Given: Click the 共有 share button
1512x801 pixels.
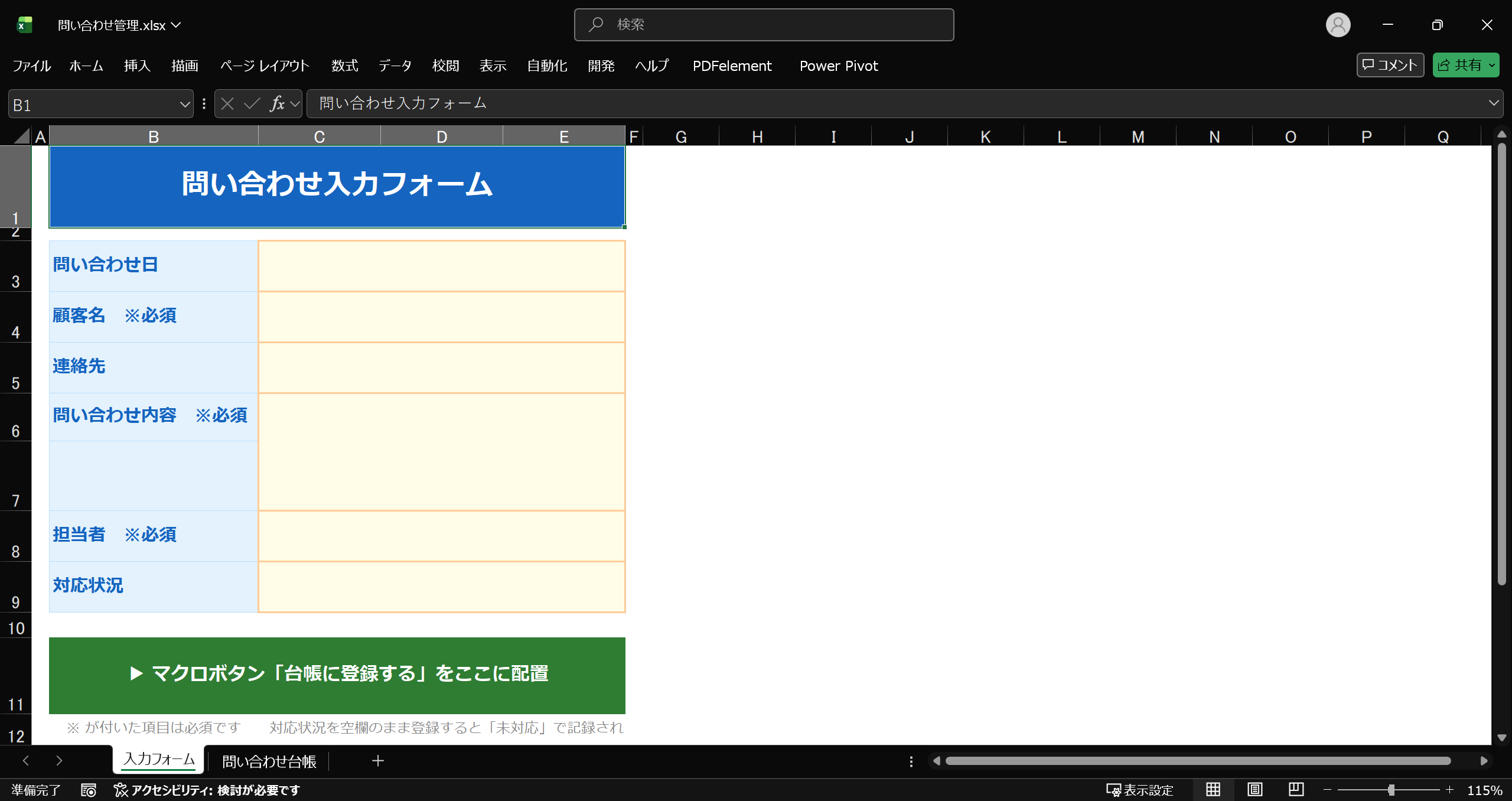Looking at the screenshot, I should pos(1459,65).
